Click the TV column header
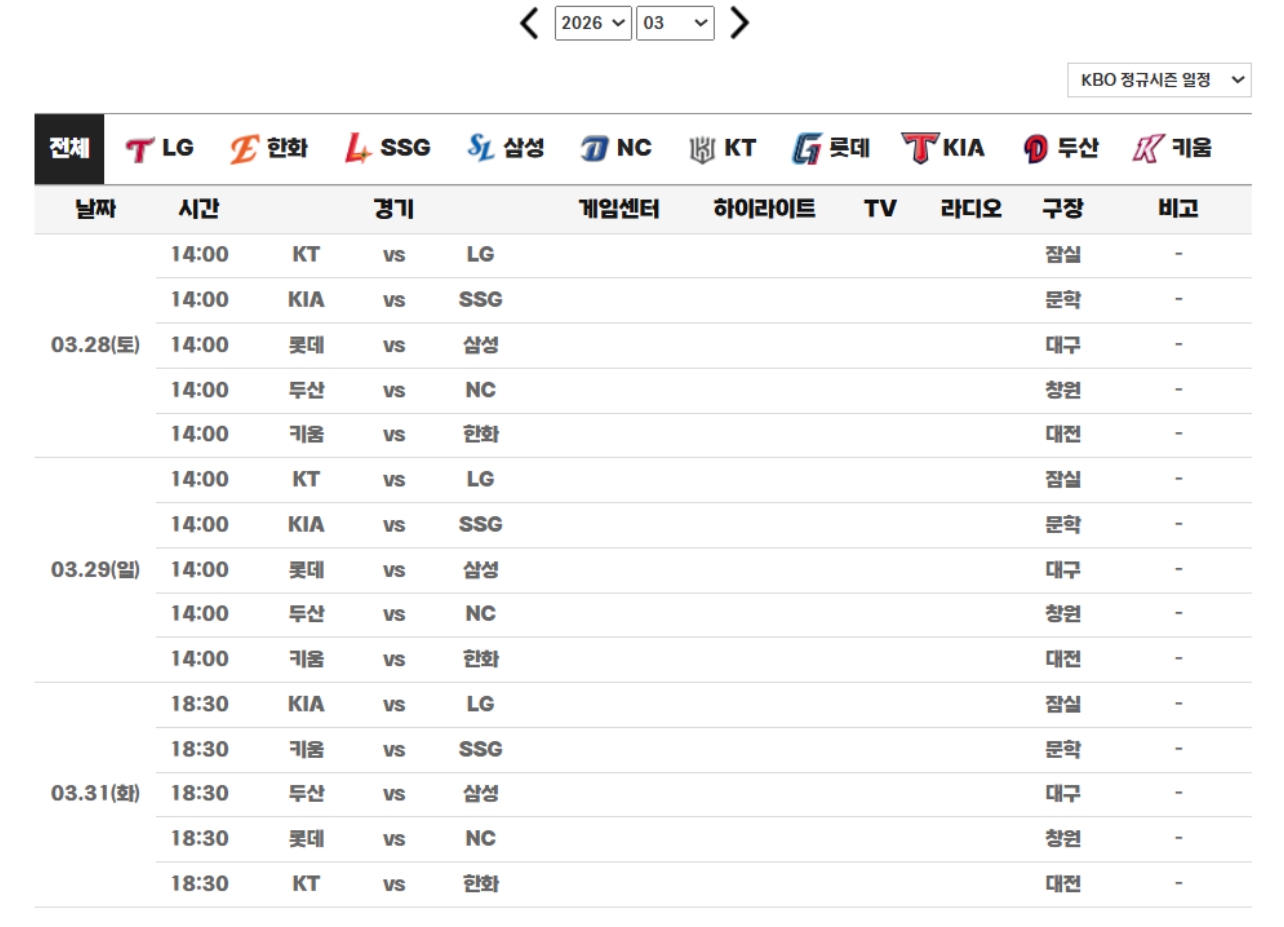This screenshot has width=1284, height=927. coord(880,209)
